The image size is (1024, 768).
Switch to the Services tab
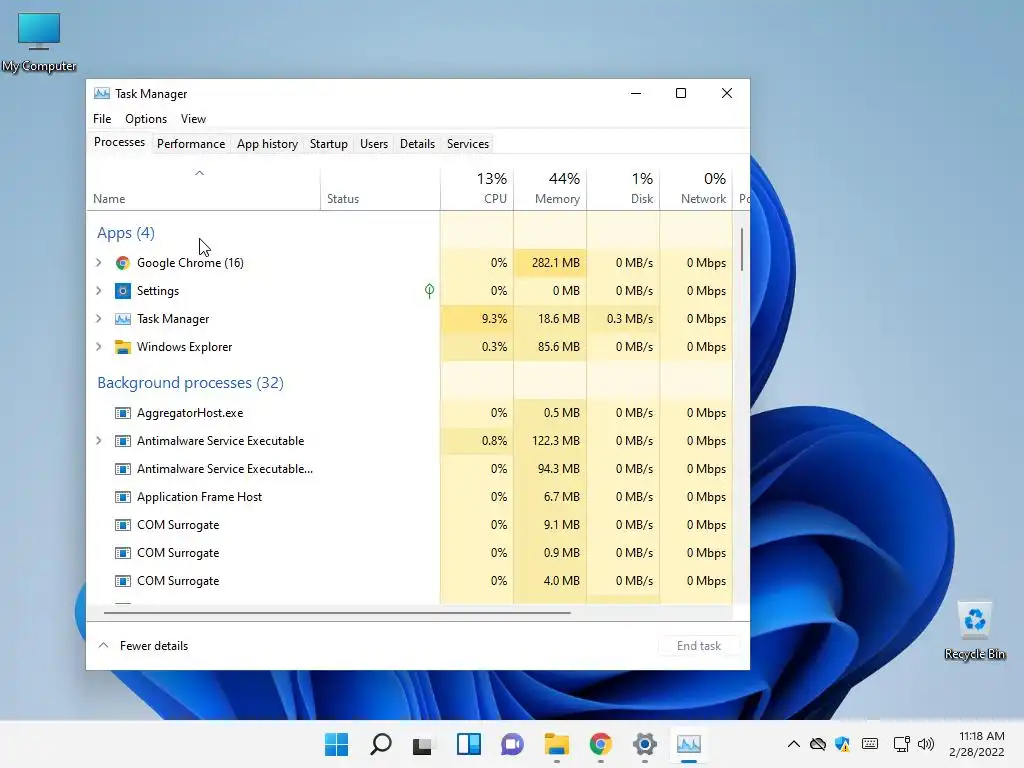pyautogui.click(x=468, y=144)
